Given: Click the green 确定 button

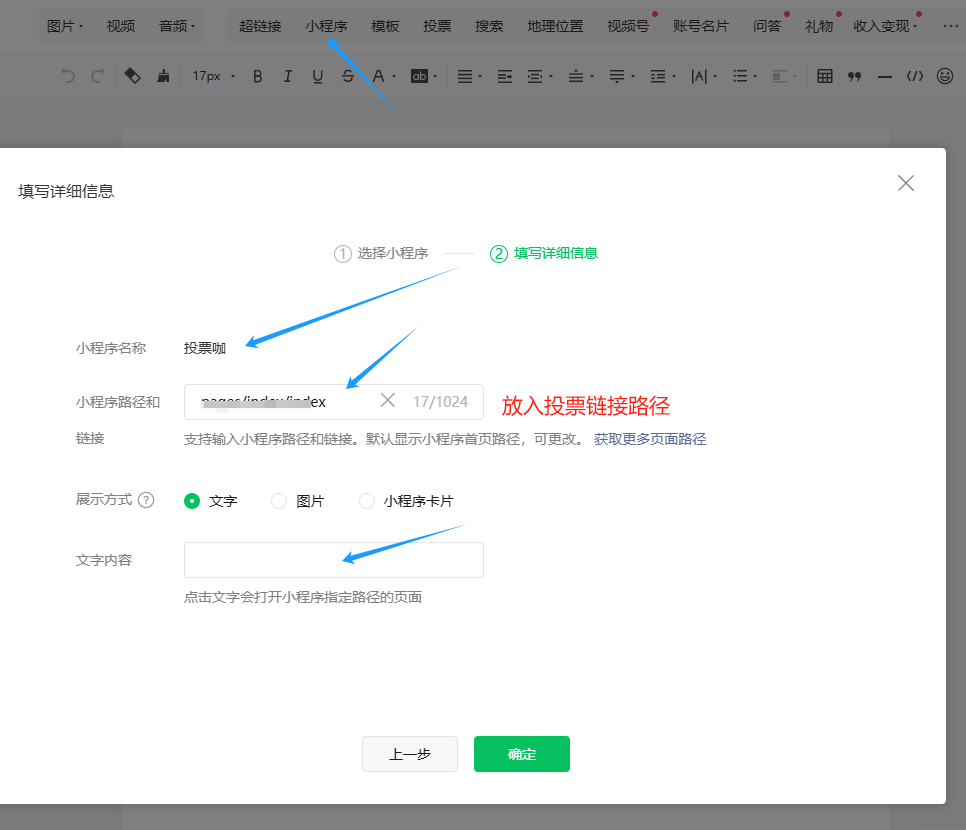Looking at the screenshot, I should point(522,754).
